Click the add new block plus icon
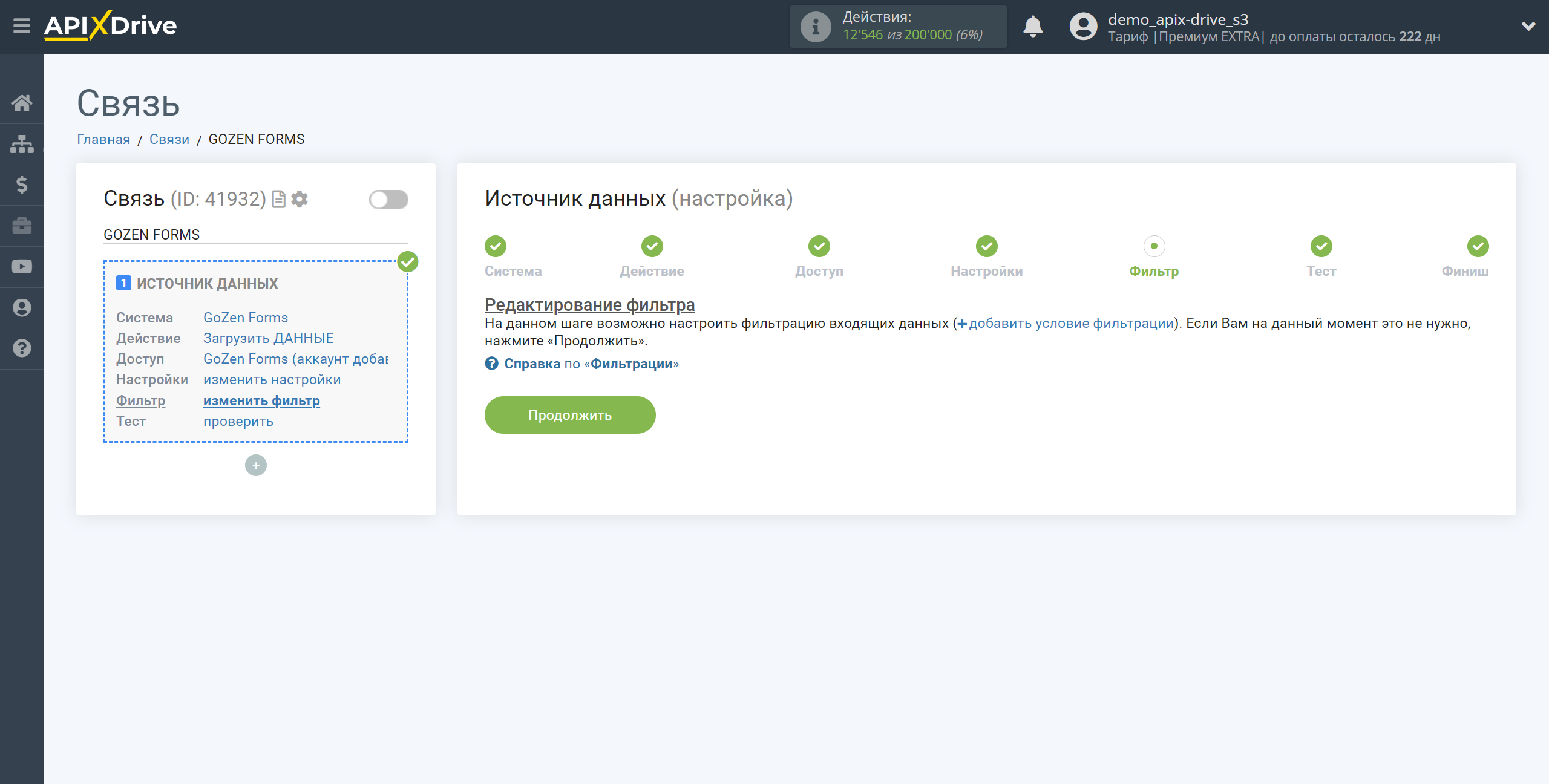Image resolution: width=1549 pixels, height=784 pixels. pos(255,465)
